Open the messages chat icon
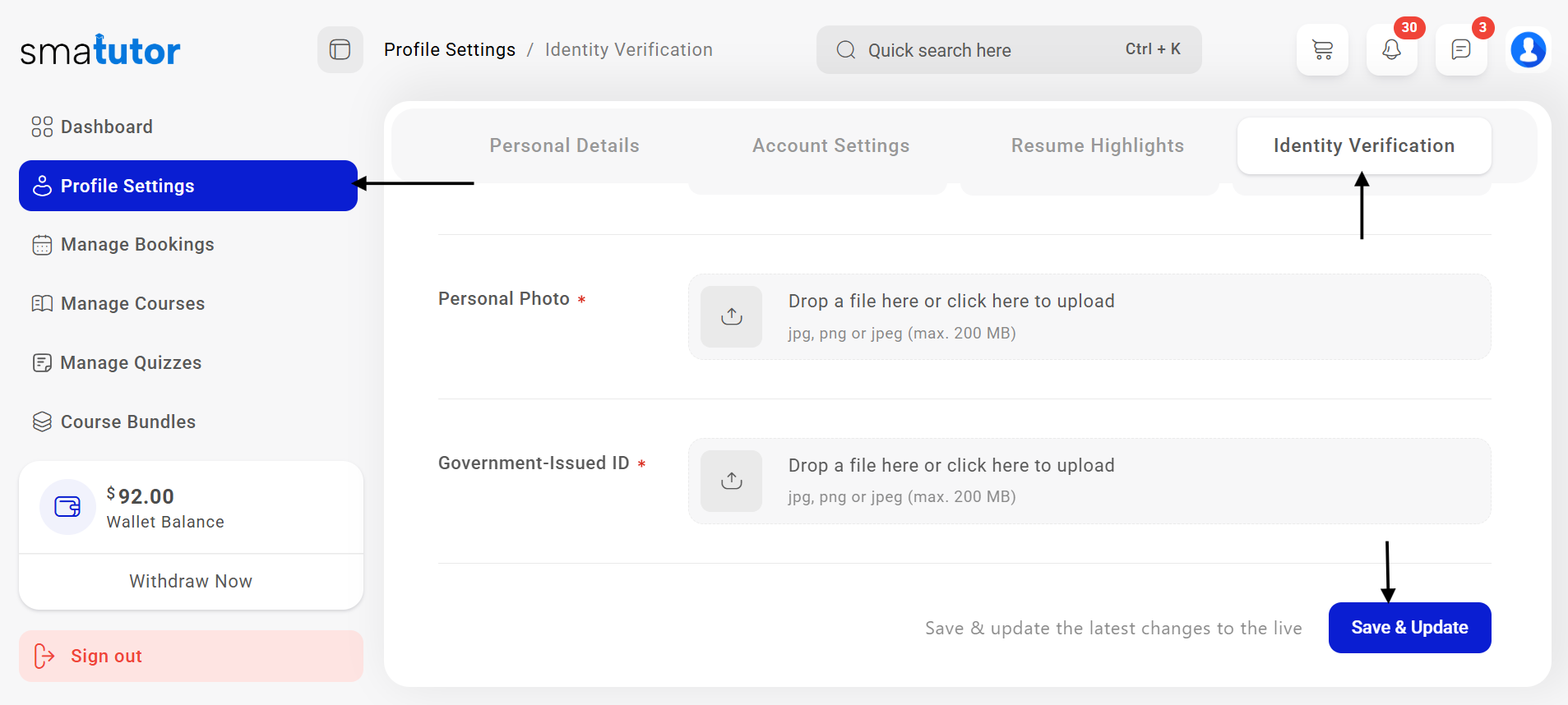The height and width of the screenshot is (705, 1568). click(1461, 50)
